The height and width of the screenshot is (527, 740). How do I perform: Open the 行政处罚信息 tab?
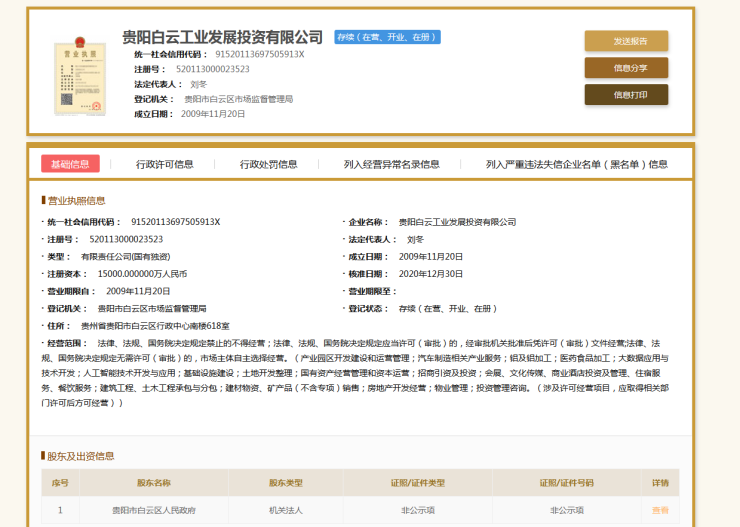click(x=269, y=164)
